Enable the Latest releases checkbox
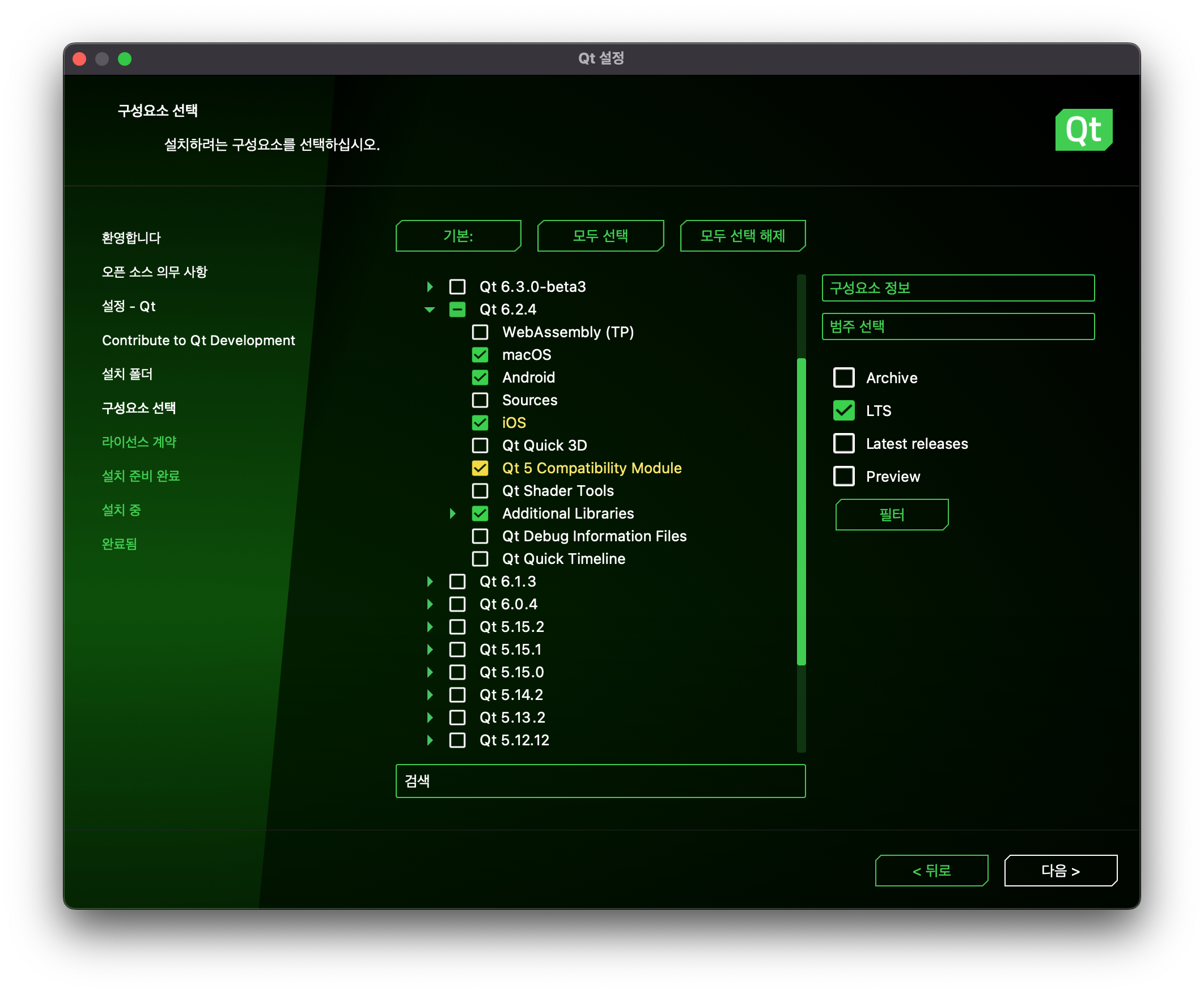 point(843,443)
